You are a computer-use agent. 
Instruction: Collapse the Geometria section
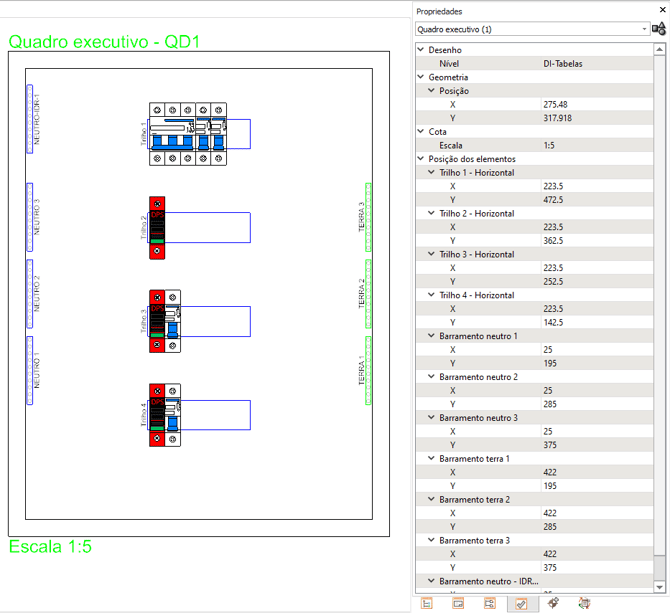(x=421, y=77)
